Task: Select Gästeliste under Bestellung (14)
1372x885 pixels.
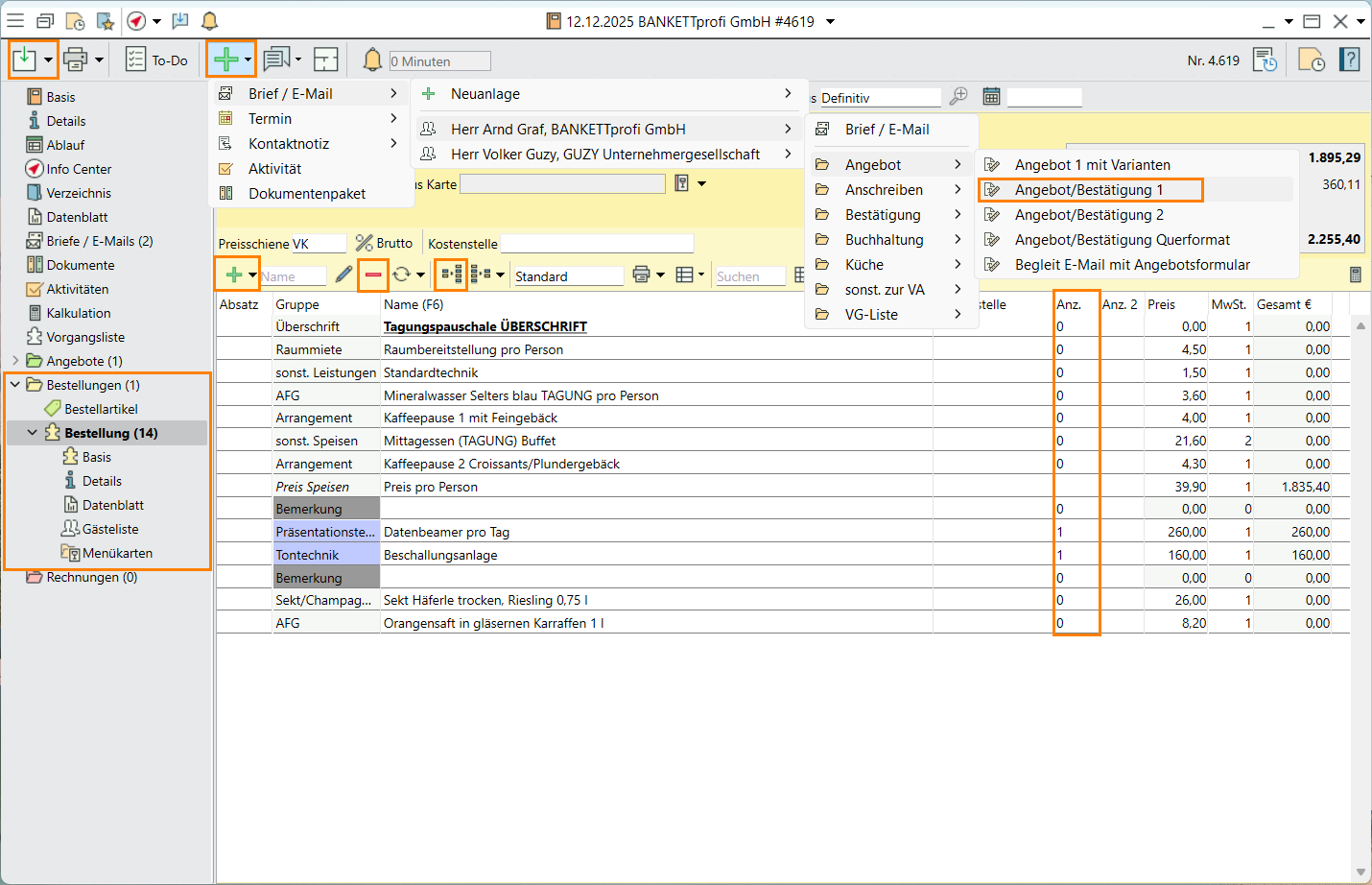Action: 109,529
